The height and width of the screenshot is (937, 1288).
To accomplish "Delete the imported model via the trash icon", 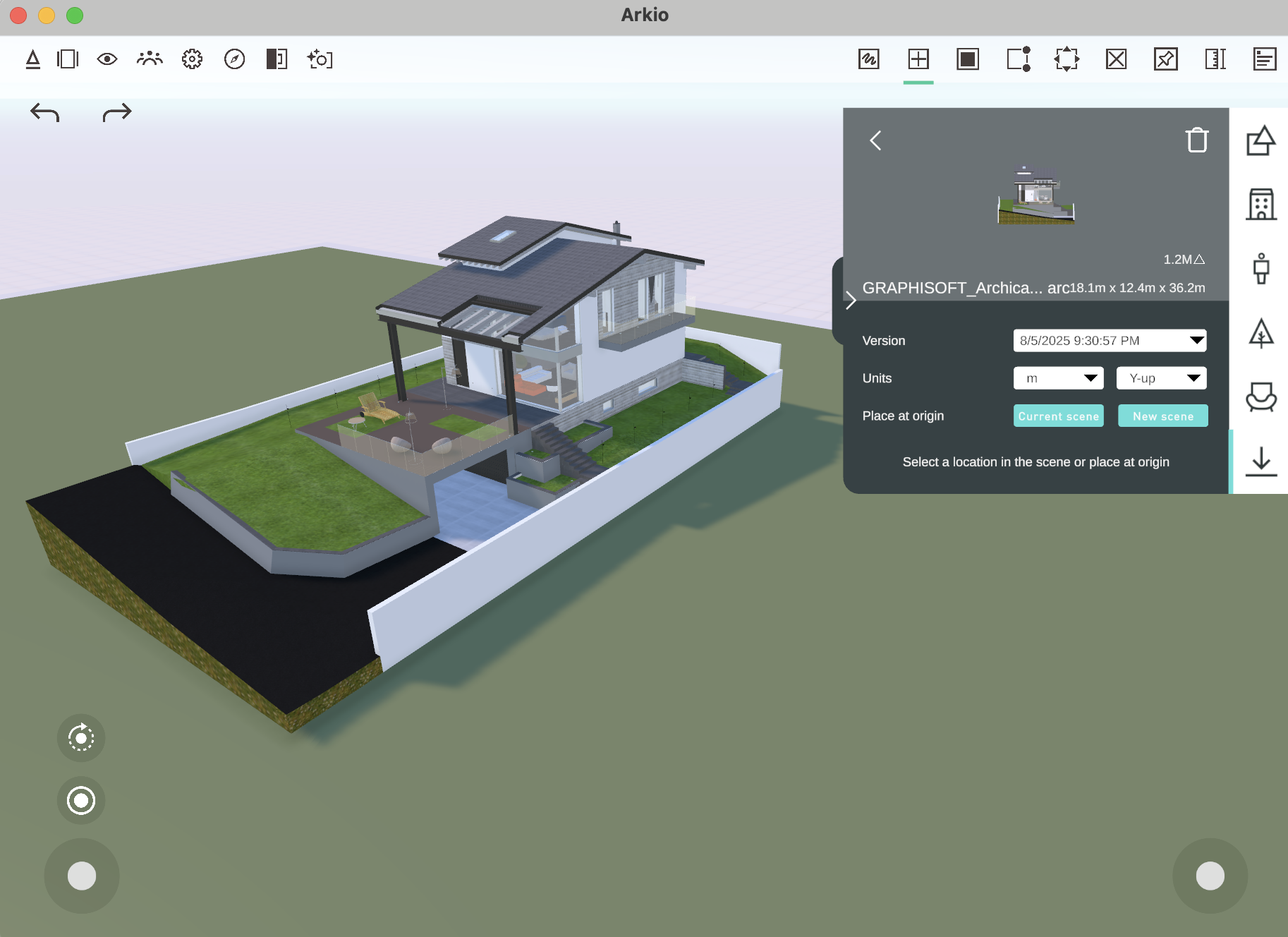I will point(1197,140).
